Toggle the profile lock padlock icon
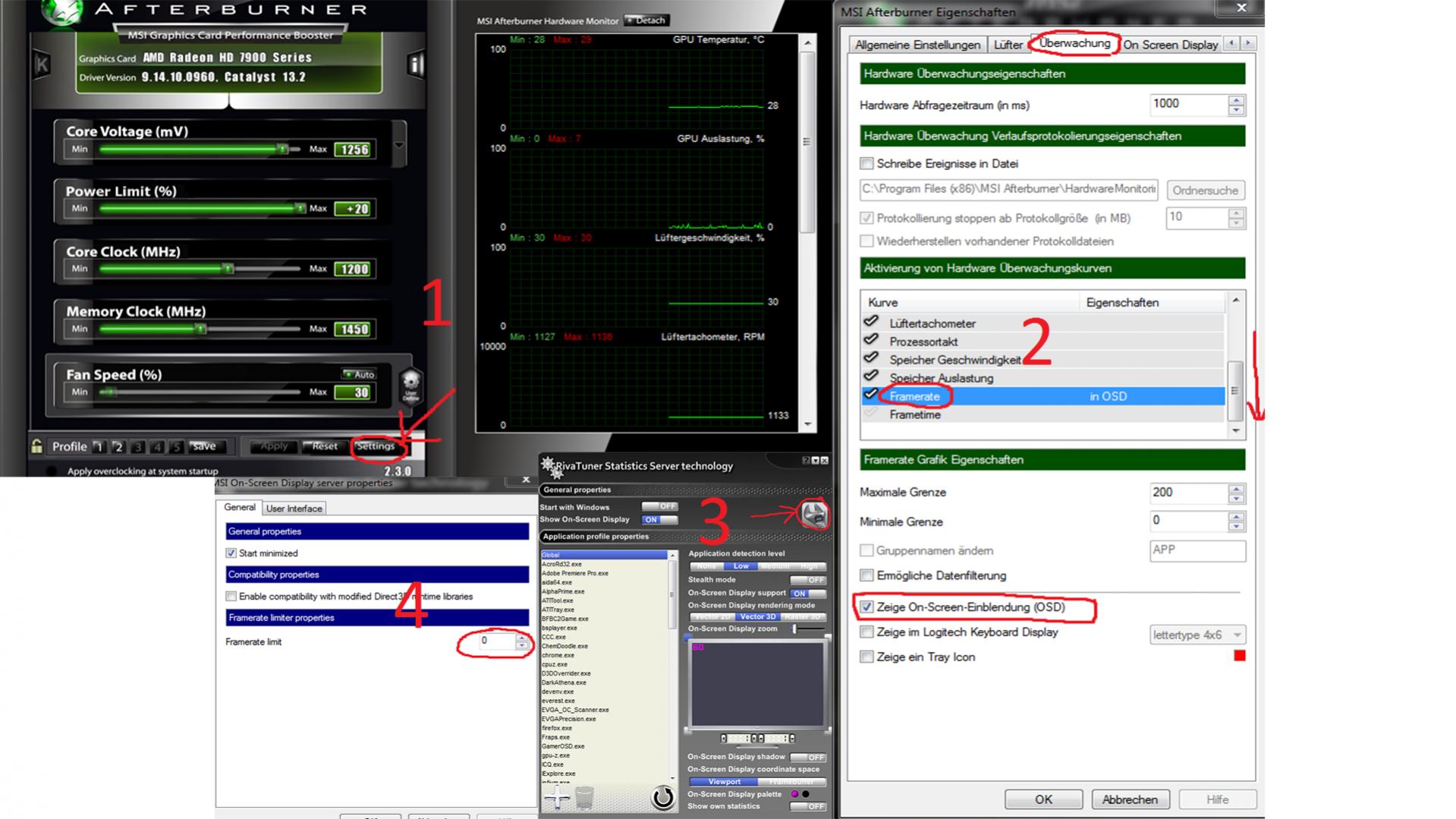The image size is (1456, 819). [36, 446]
